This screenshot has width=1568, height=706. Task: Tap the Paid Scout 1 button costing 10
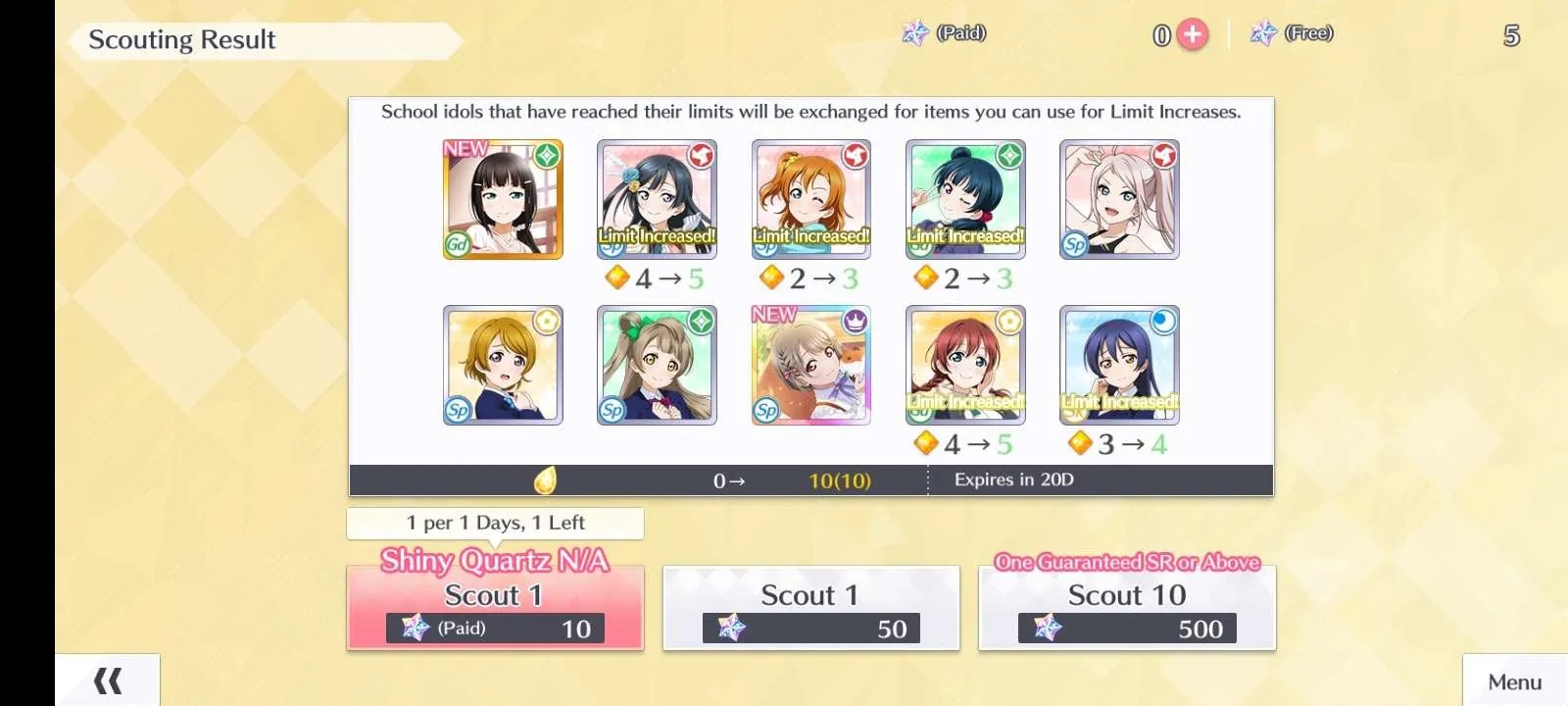pos(495,608)
